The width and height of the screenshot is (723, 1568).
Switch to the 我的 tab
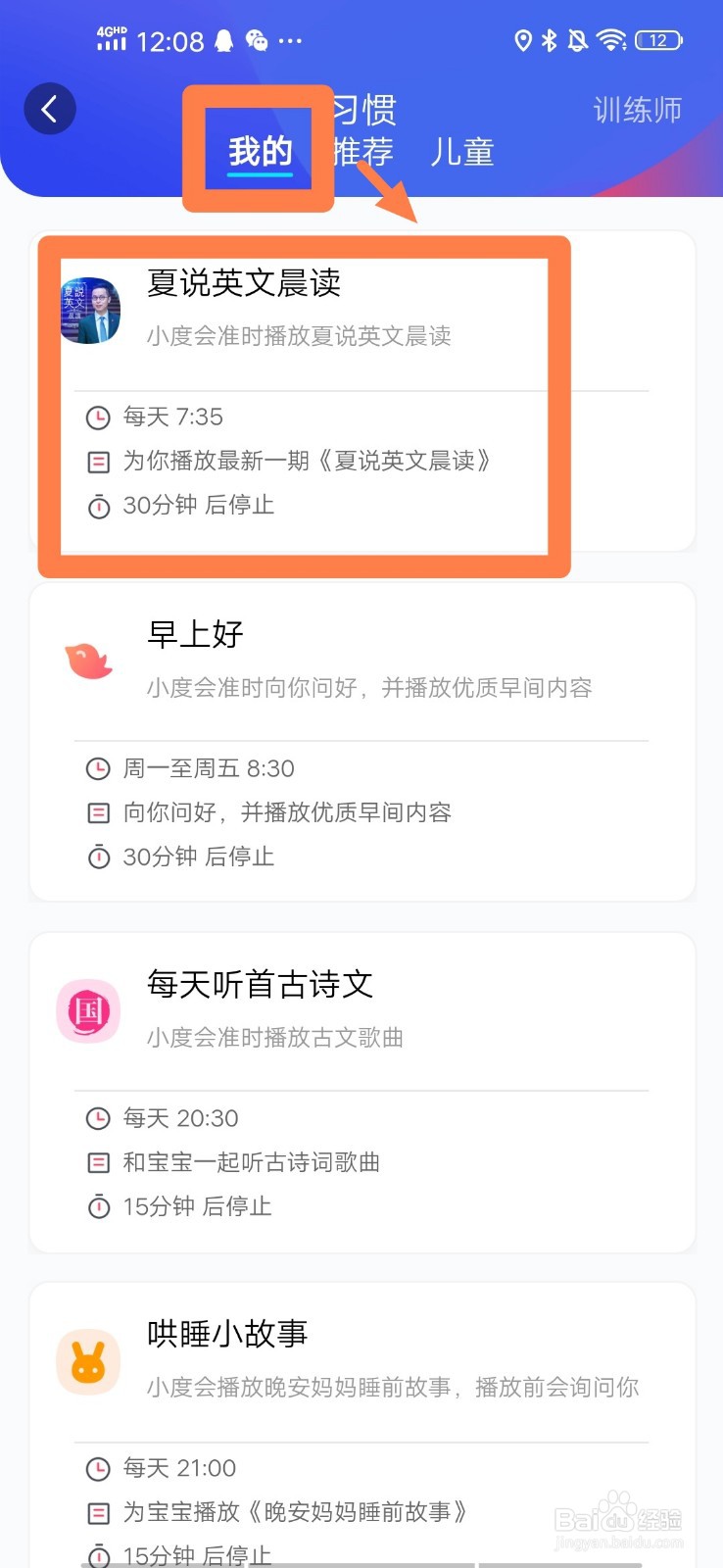tap(261, 152)
